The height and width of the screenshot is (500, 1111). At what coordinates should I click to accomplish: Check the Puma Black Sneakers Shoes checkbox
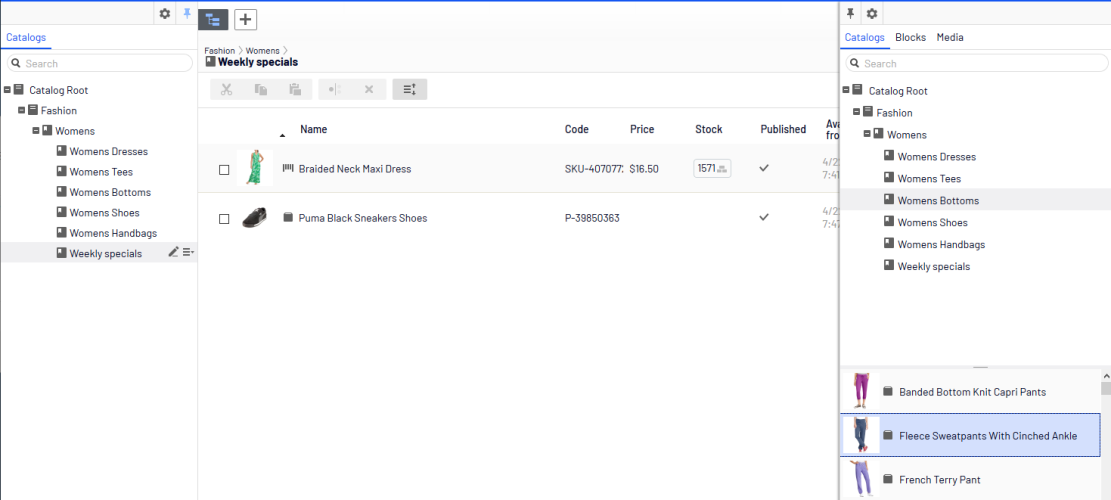point(224,219)
